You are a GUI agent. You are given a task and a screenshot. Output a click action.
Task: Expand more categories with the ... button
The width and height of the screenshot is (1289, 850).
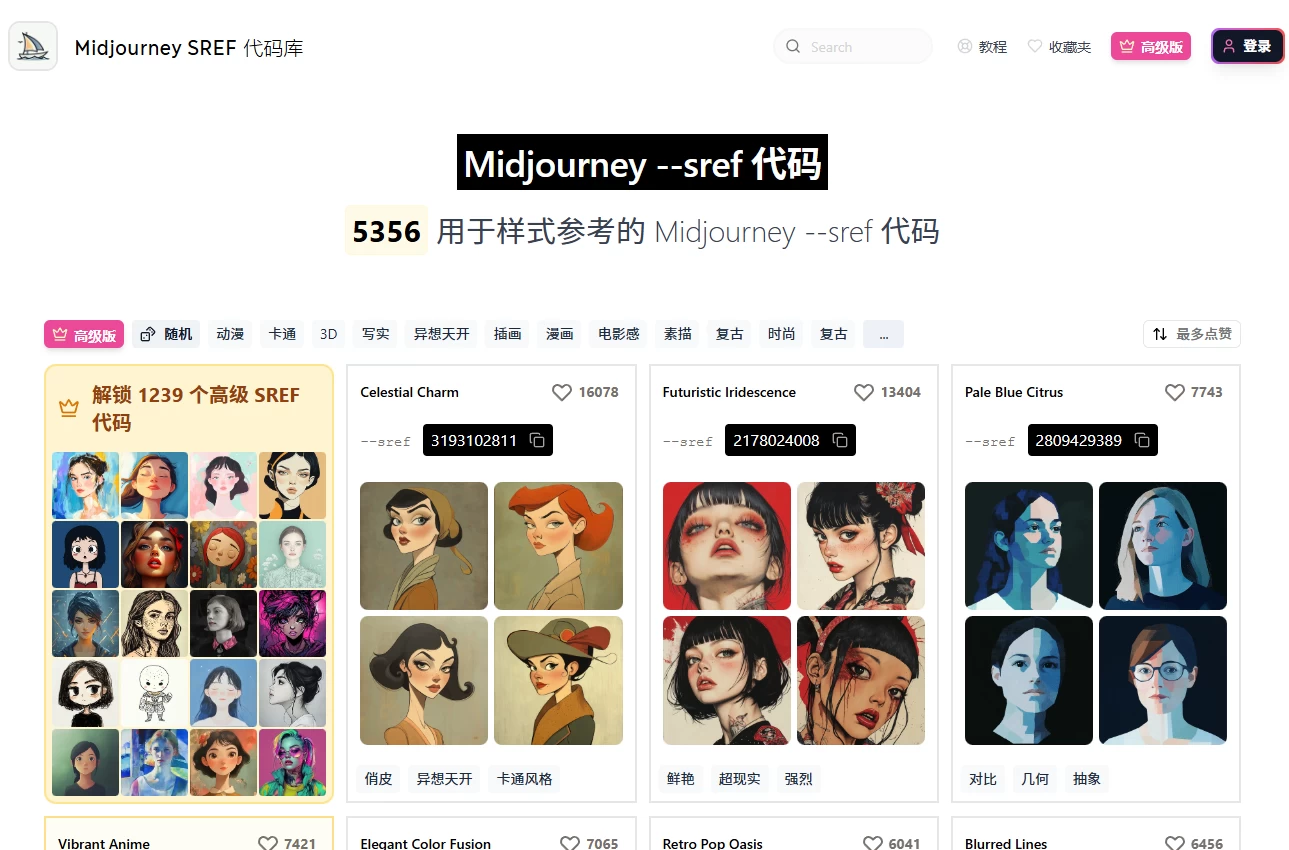883,334
